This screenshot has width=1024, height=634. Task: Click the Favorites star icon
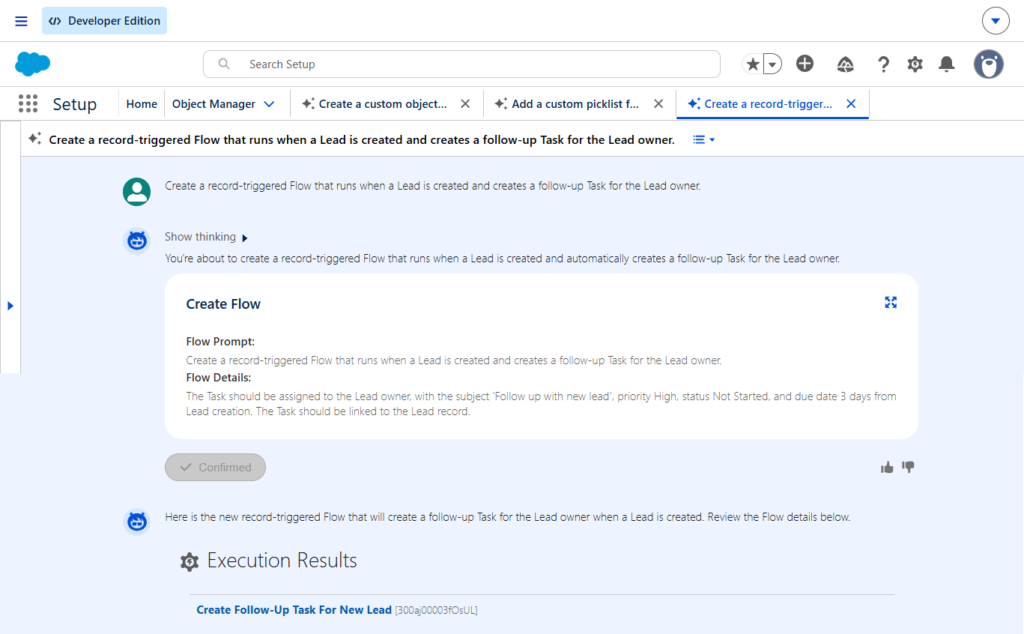coord(753,64)
